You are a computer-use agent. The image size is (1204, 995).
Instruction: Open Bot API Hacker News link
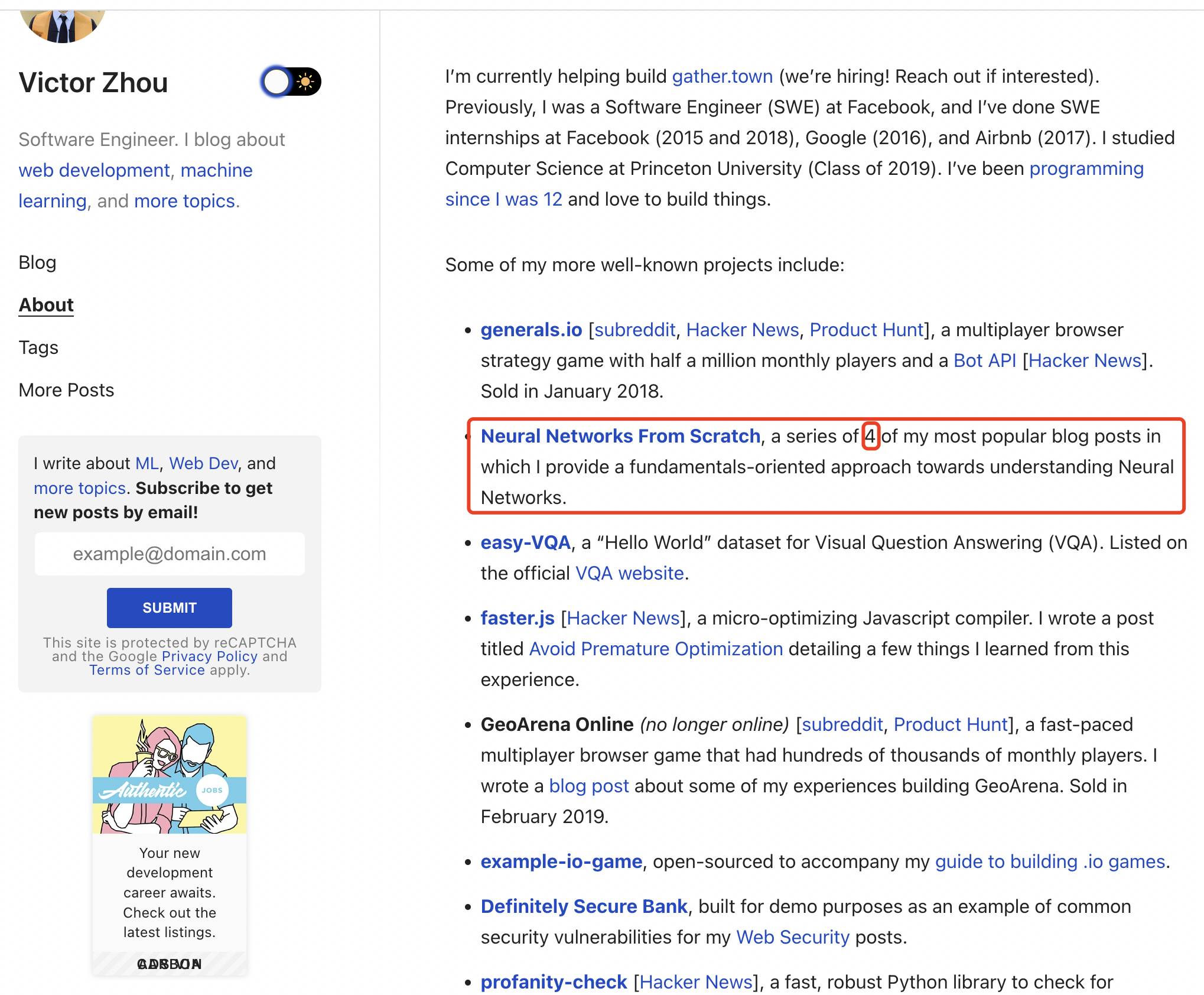coord(1085,360)
